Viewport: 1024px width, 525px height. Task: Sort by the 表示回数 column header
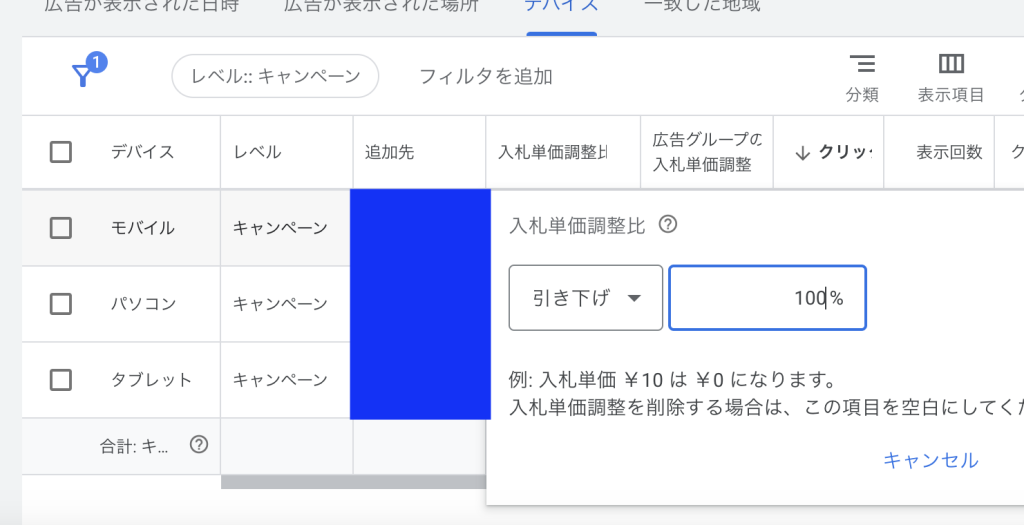click(x=949, y=152)
